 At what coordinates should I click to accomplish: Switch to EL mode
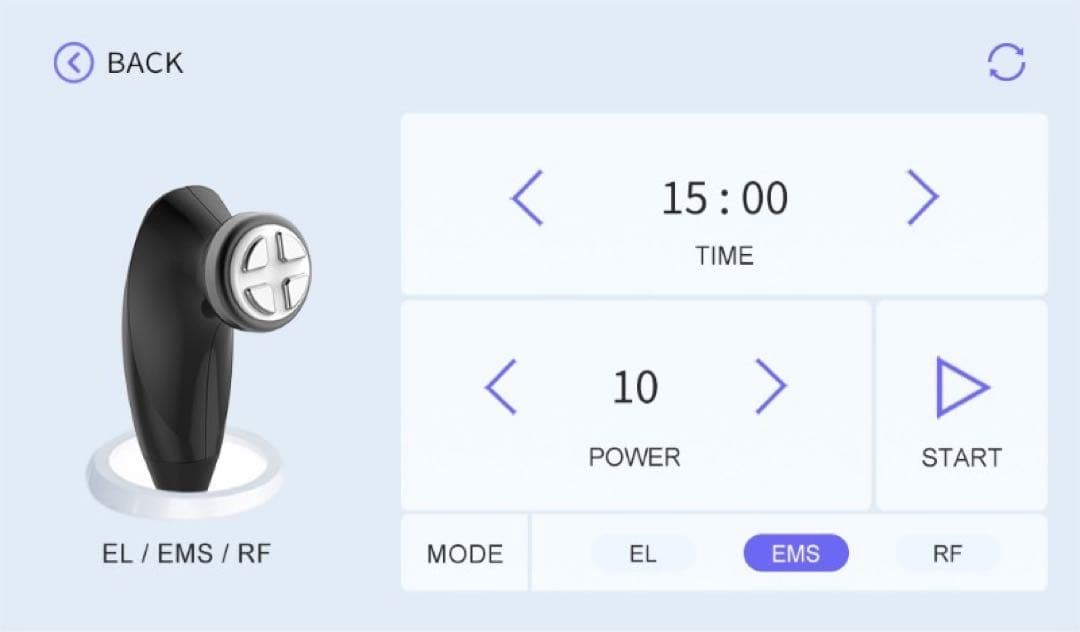tap(643, 553)
